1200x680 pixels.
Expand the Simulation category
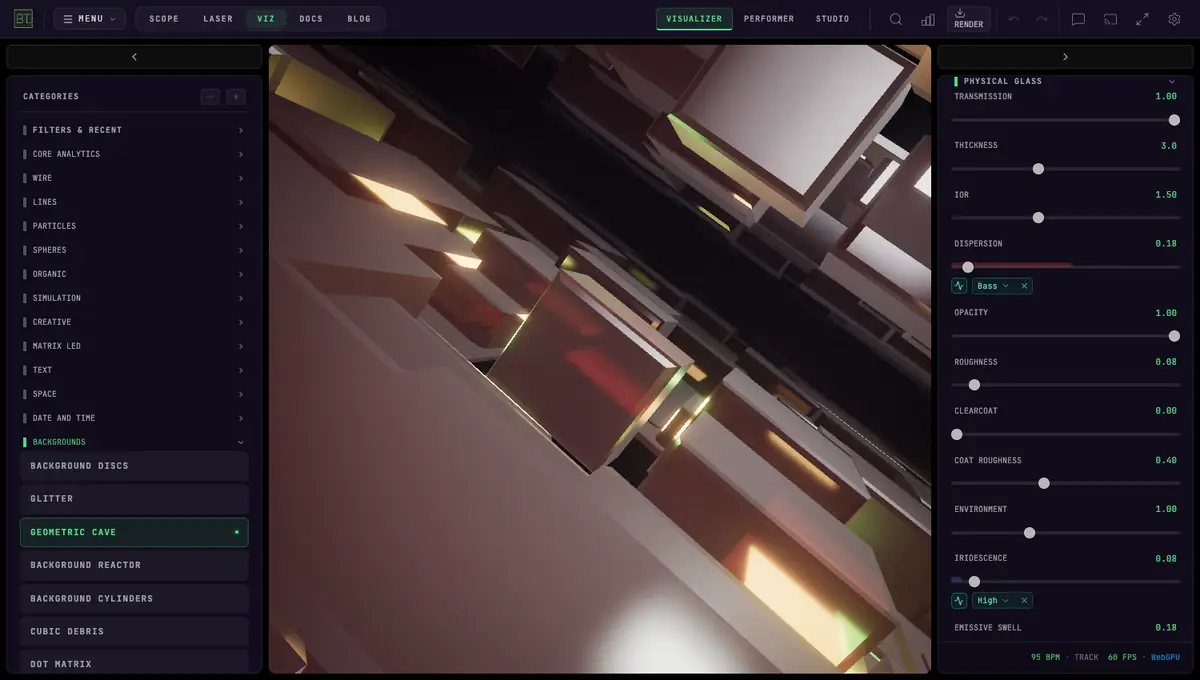point(134,298)
